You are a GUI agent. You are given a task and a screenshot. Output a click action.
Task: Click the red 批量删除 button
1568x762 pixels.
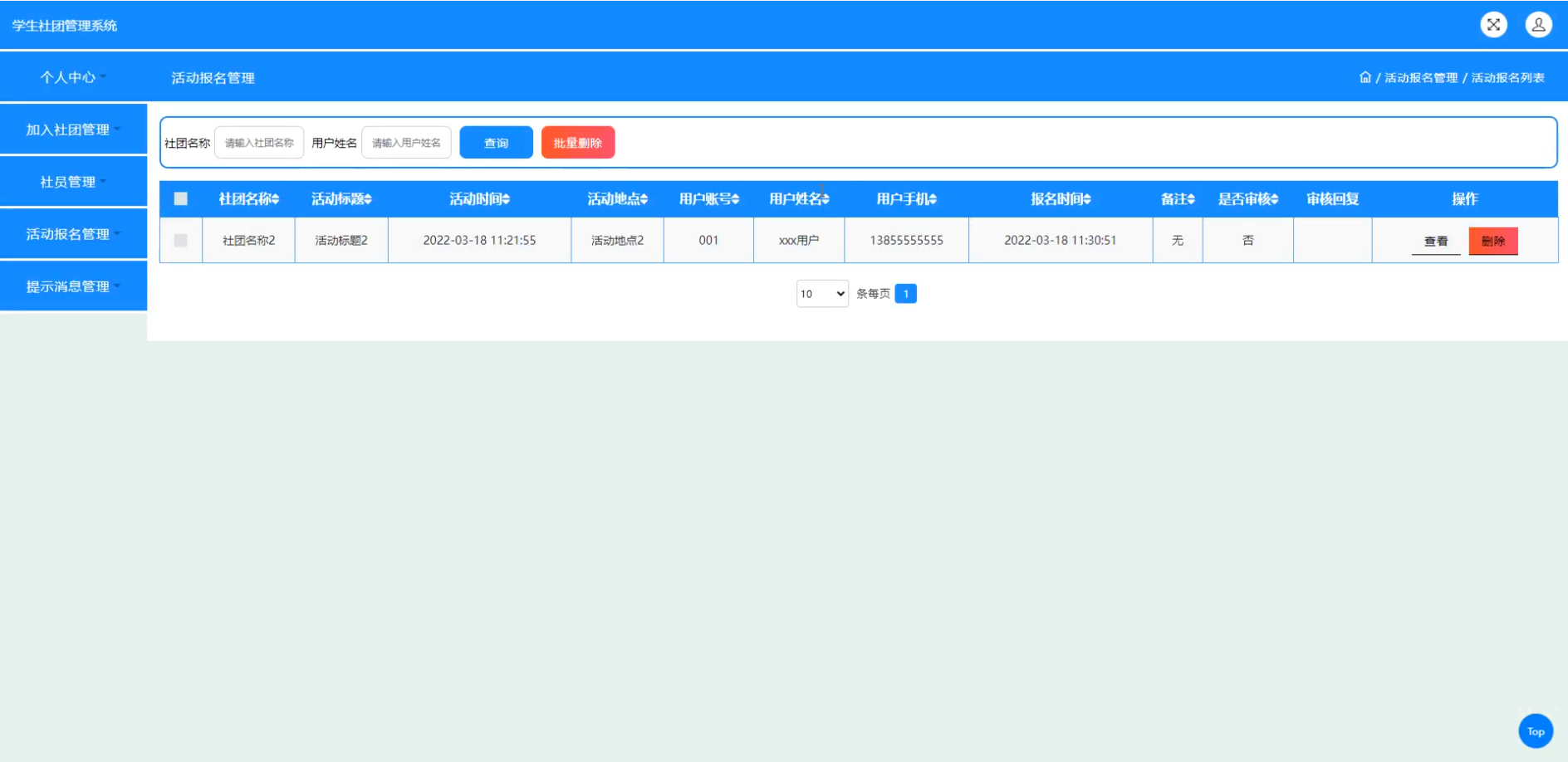[x=578, y=143]
